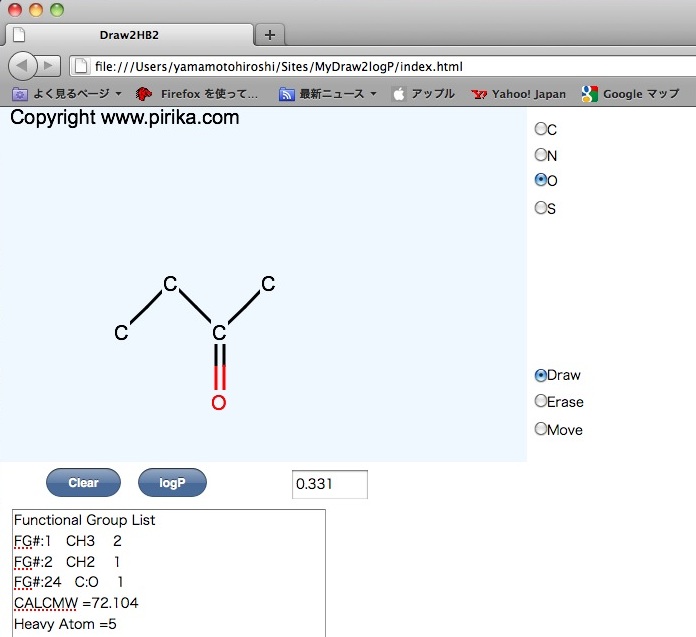Screen dimensions: 696x637
Task: Click the rightmost carbon atom in the structure
Action: tap(268, 284)
